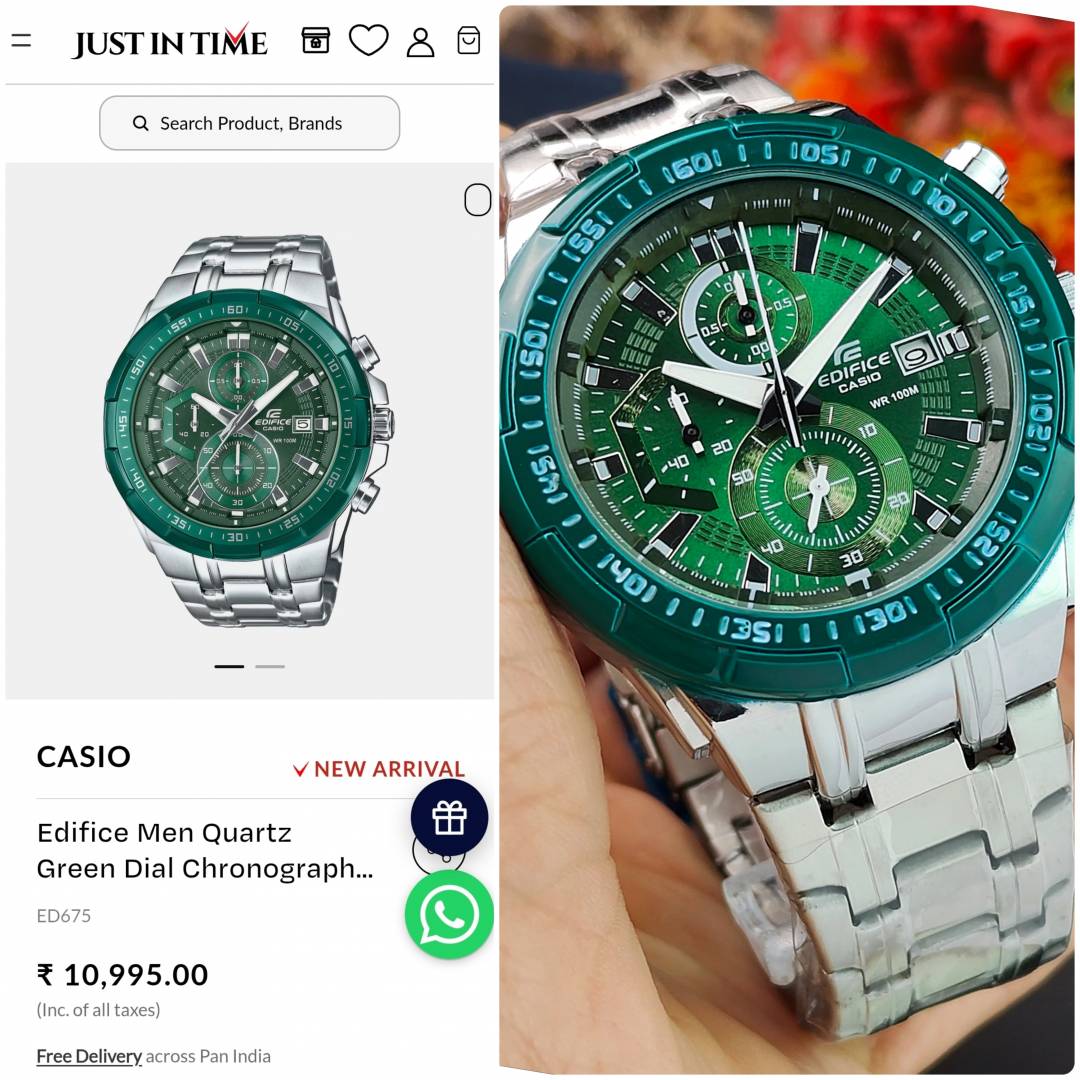Viewport: 1080px width, 1080px height.
Task: Start a WhatsApp chat
Action: 449,915
